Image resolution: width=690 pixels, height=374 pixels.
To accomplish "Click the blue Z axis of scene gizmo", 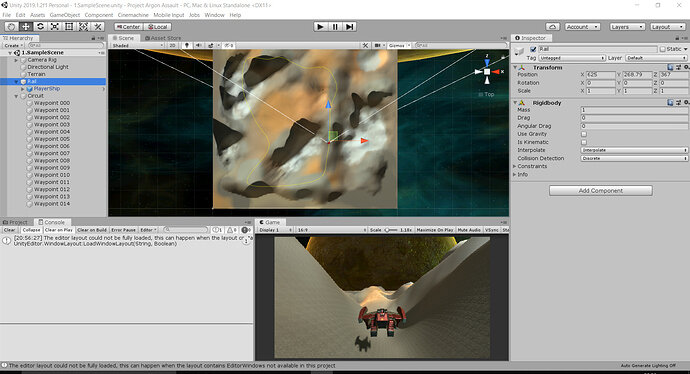I will click(x=487, y=61).
